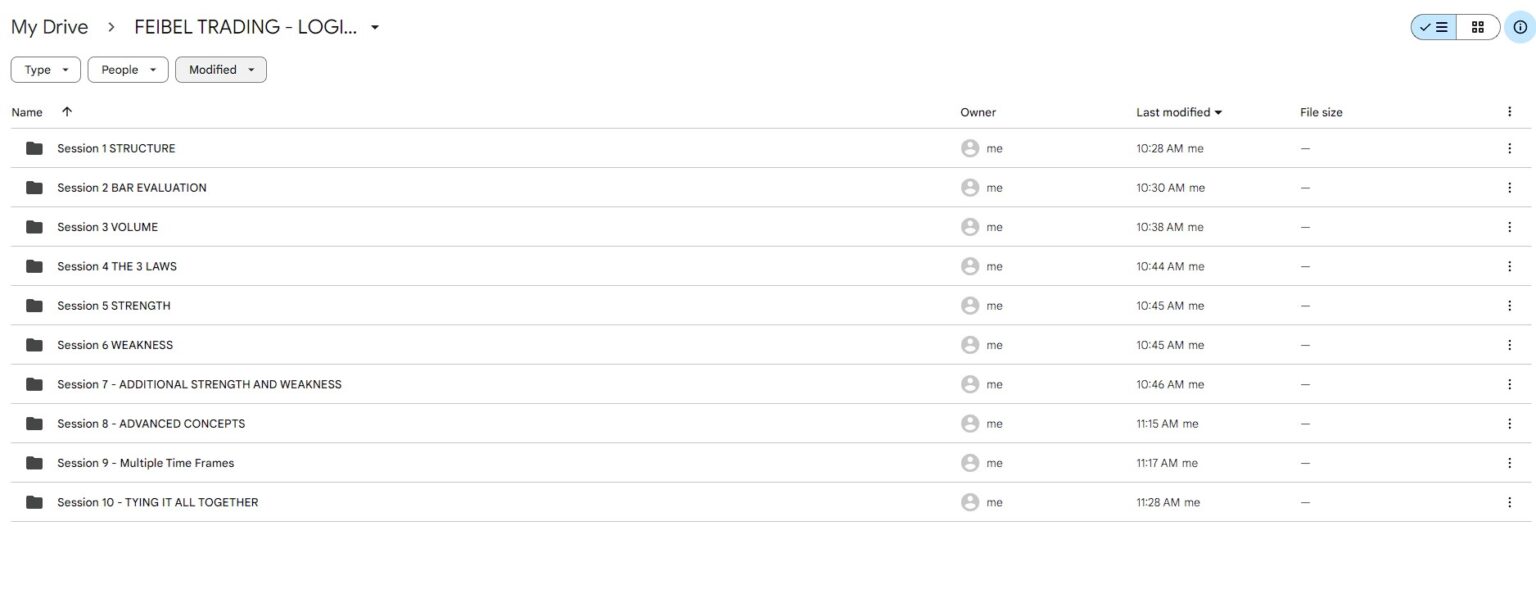Click owner avatar for Session 3 VOLUME
1536x594 pixels.
pyautogui.click(x=969, y=227)
